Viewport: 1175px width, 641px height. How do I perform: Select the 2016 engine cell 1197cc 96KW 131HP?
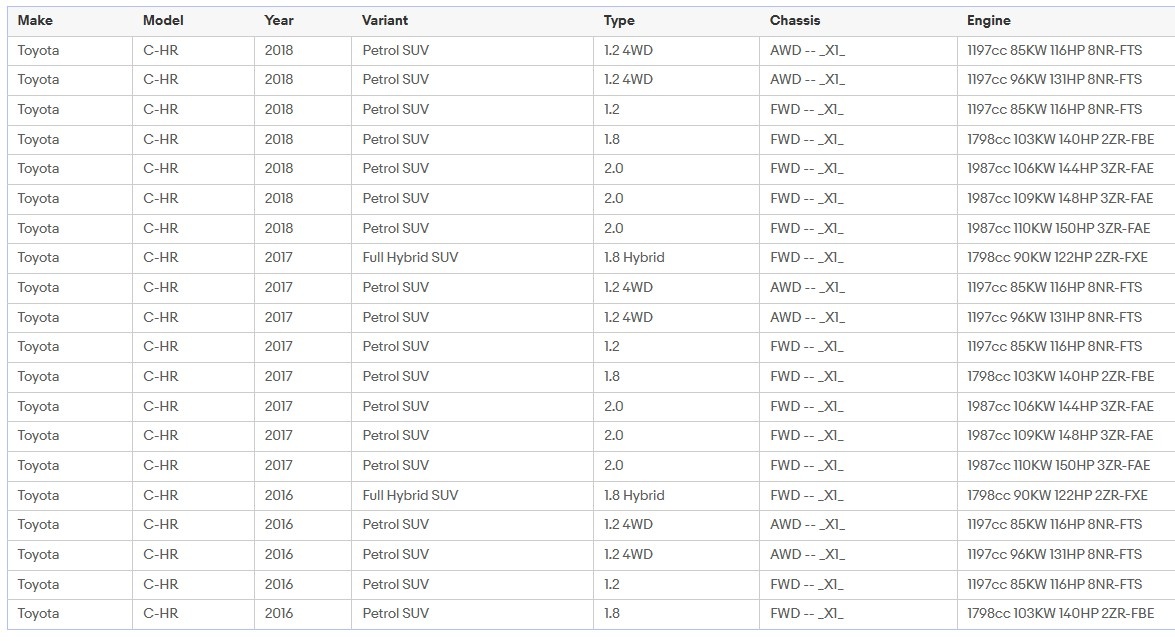point(1054,554)
